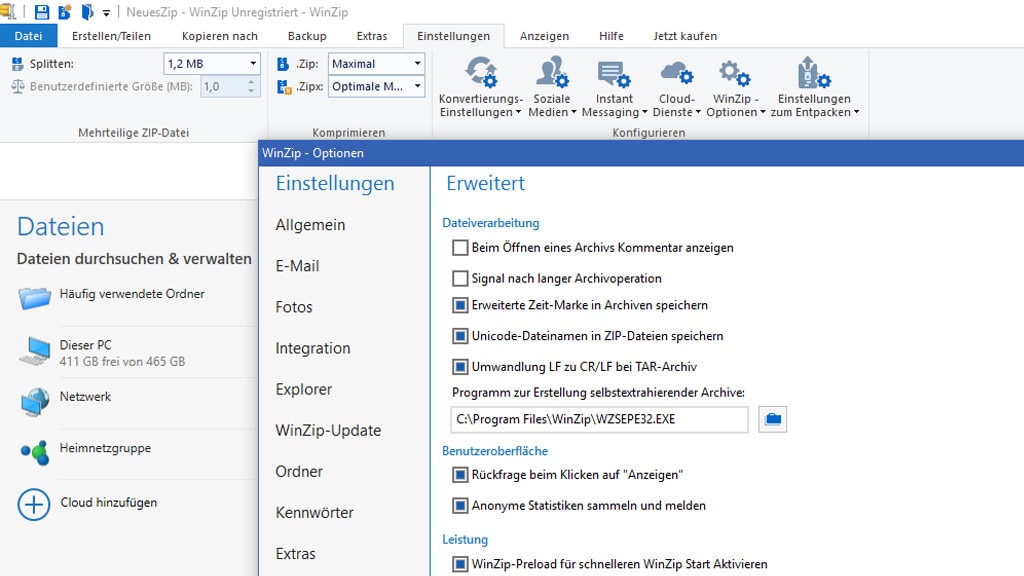Click the blue archive icon in quick access toolbar
This screenshot has width=1024, height=576.
click(87, 12)
